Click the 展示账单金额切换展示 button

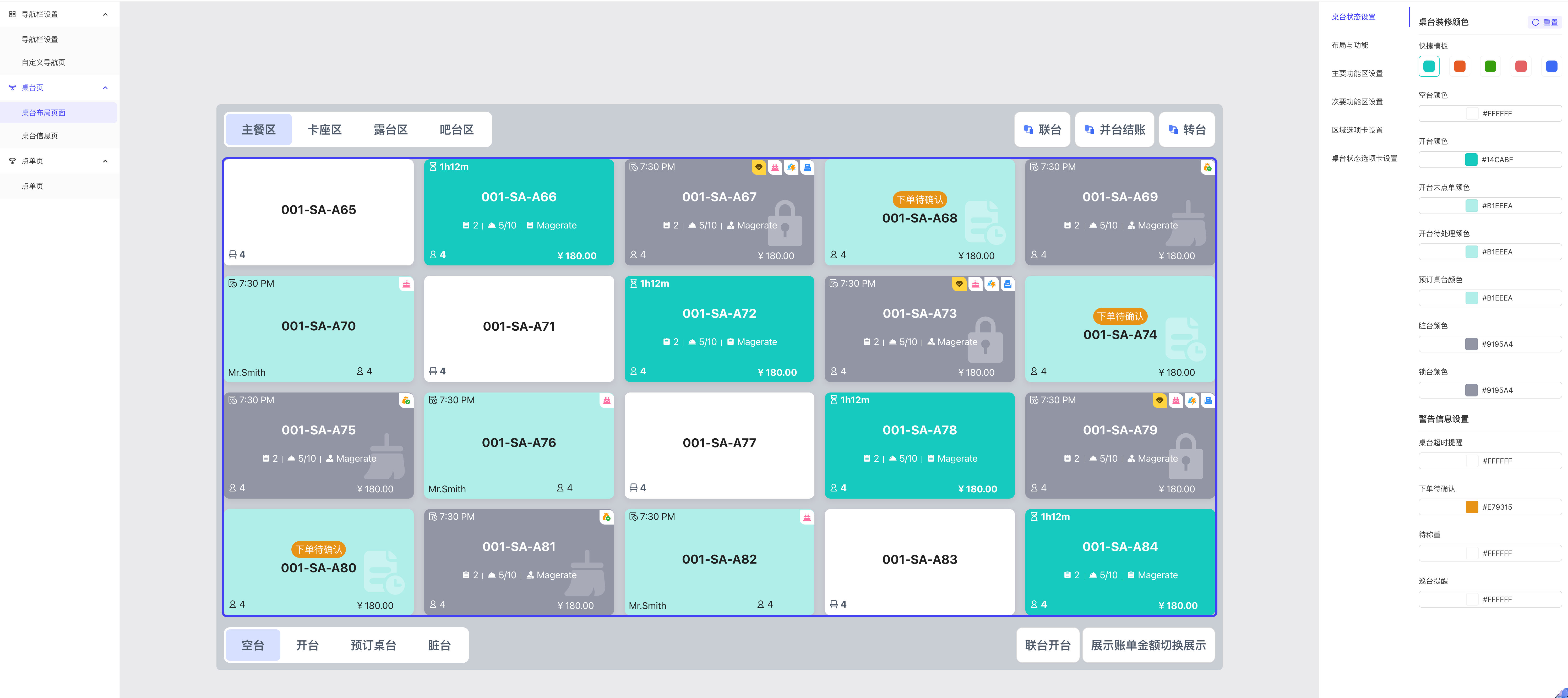click(1148, 645)
